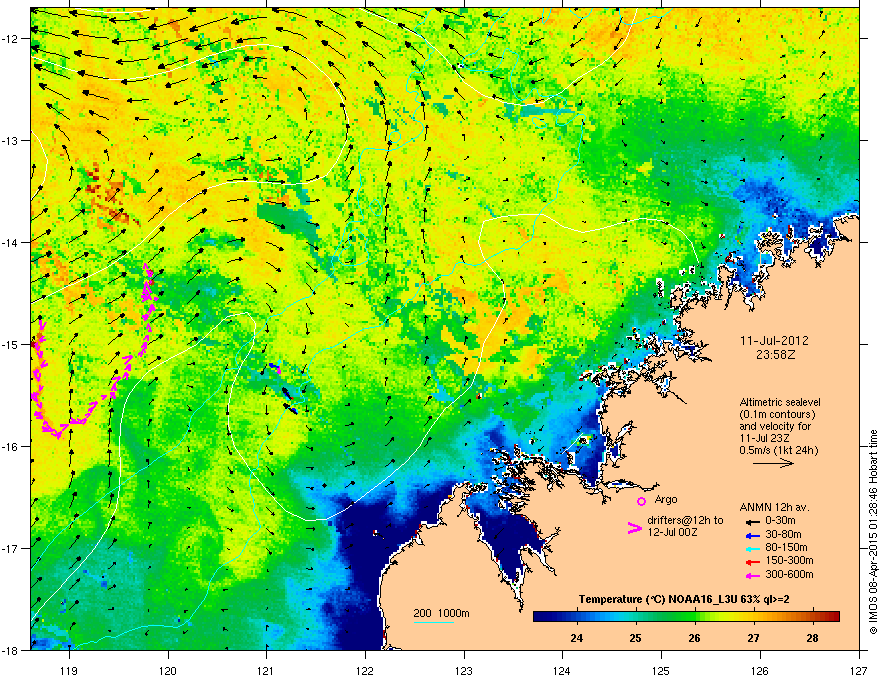Click the '150-300m' depth label
Screen dimensions: 880x680
point(790,560)
